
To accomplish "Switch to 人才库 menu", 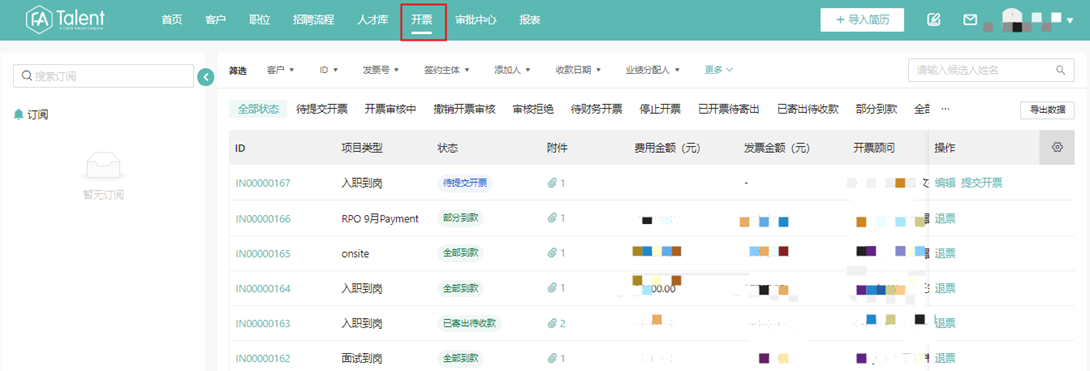I will [x=372, y=20].
